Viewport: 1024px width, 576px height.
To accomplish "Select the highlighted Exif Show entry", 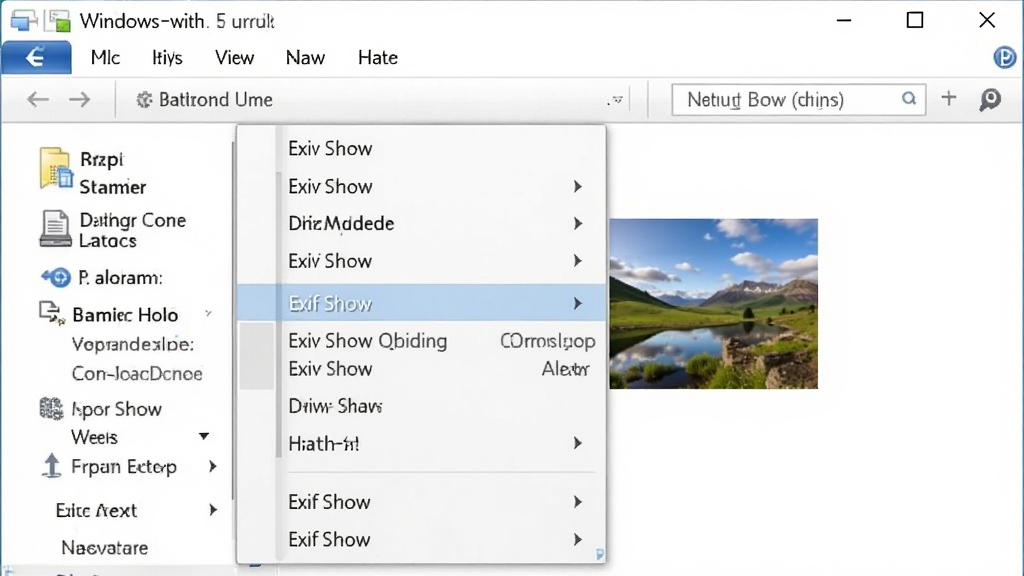I will click(421, 303).
